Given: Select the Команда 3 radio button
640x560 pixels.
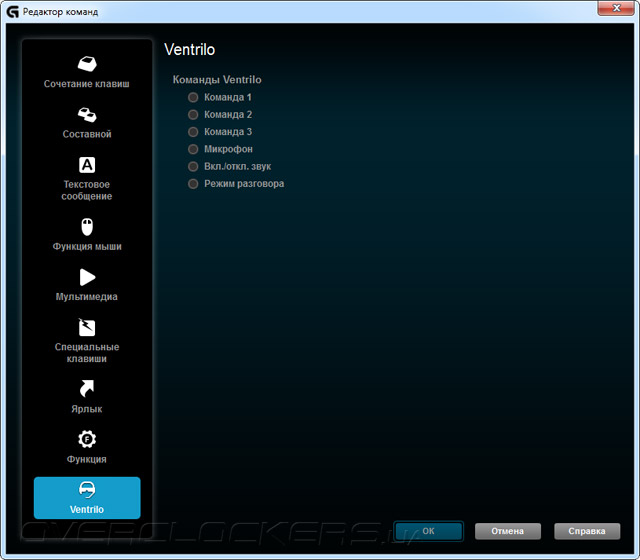Looking at the screenshot, I should pyautogui.click(x=193, y=132).
